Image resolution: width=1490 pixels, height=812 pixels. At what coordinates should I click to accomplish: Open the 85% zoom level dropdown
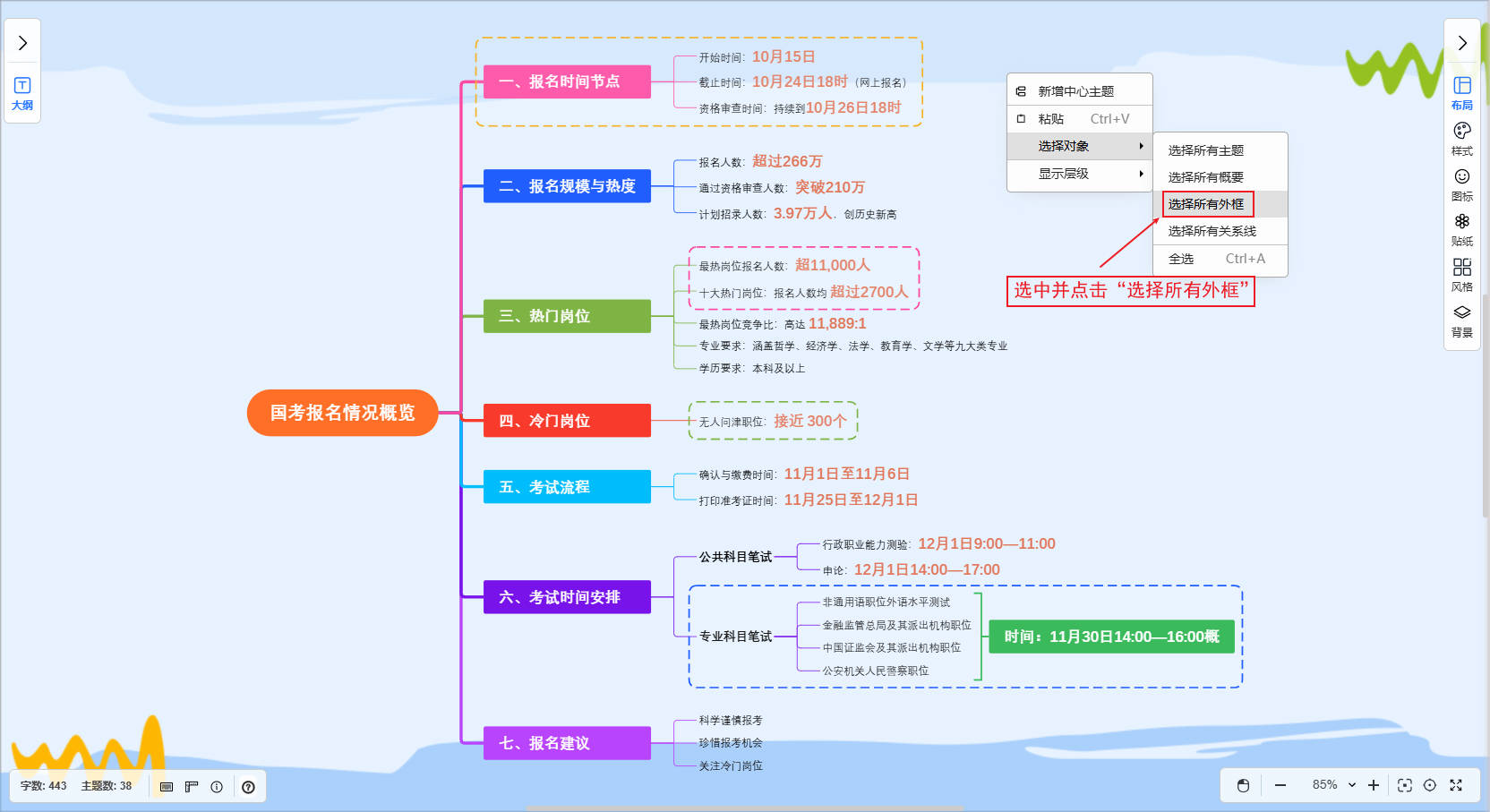coord(1333,785)
